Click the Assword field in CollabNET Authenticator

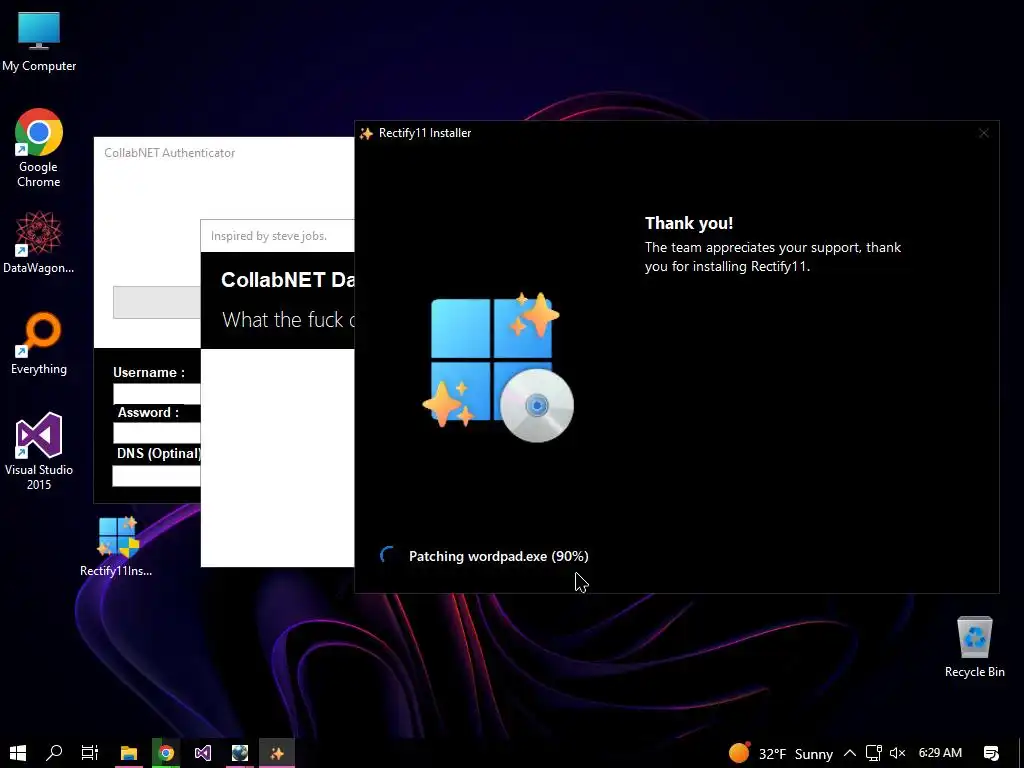[x=157, y=433]
